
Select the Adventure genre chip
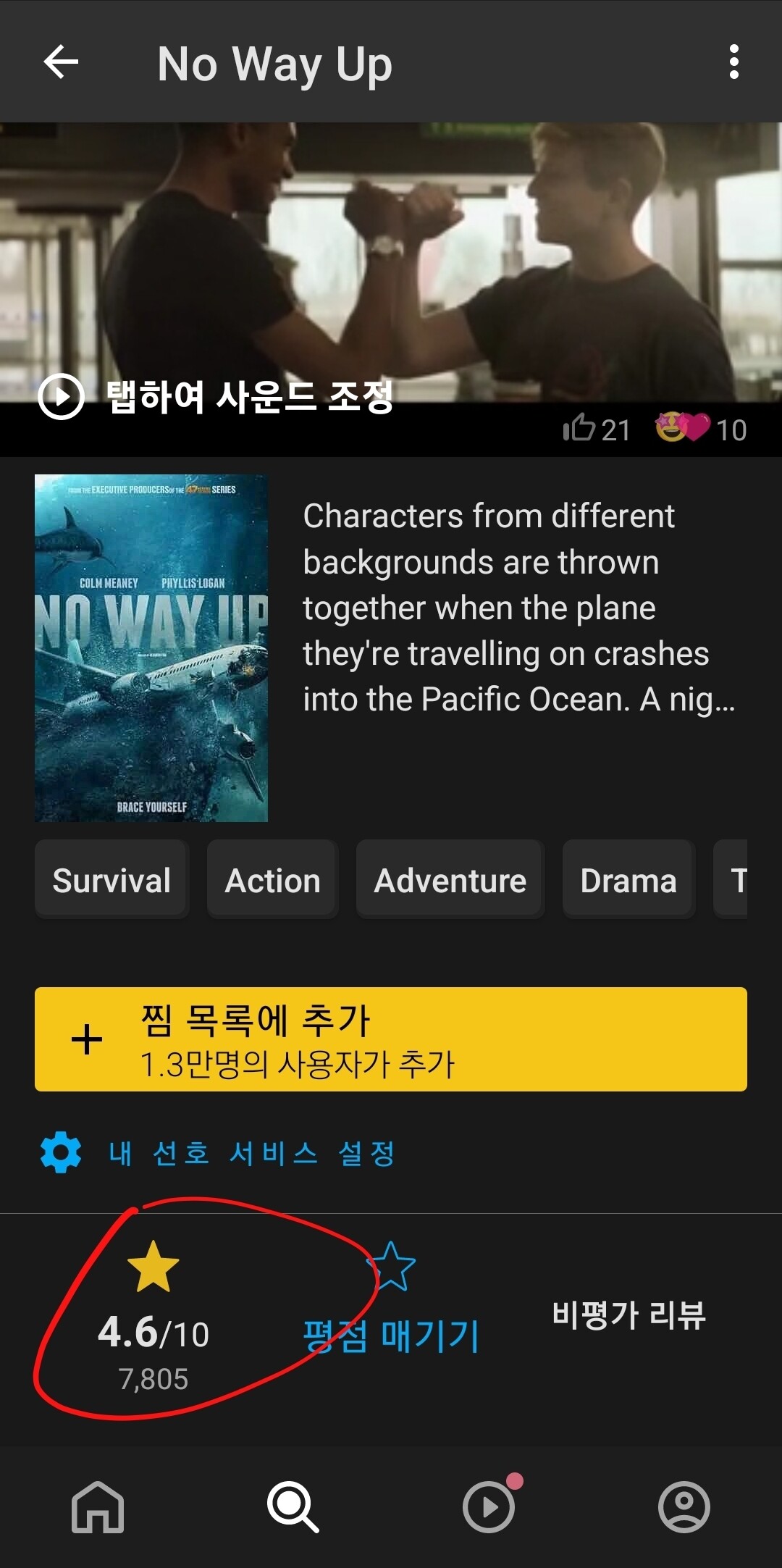click(450, 880)
